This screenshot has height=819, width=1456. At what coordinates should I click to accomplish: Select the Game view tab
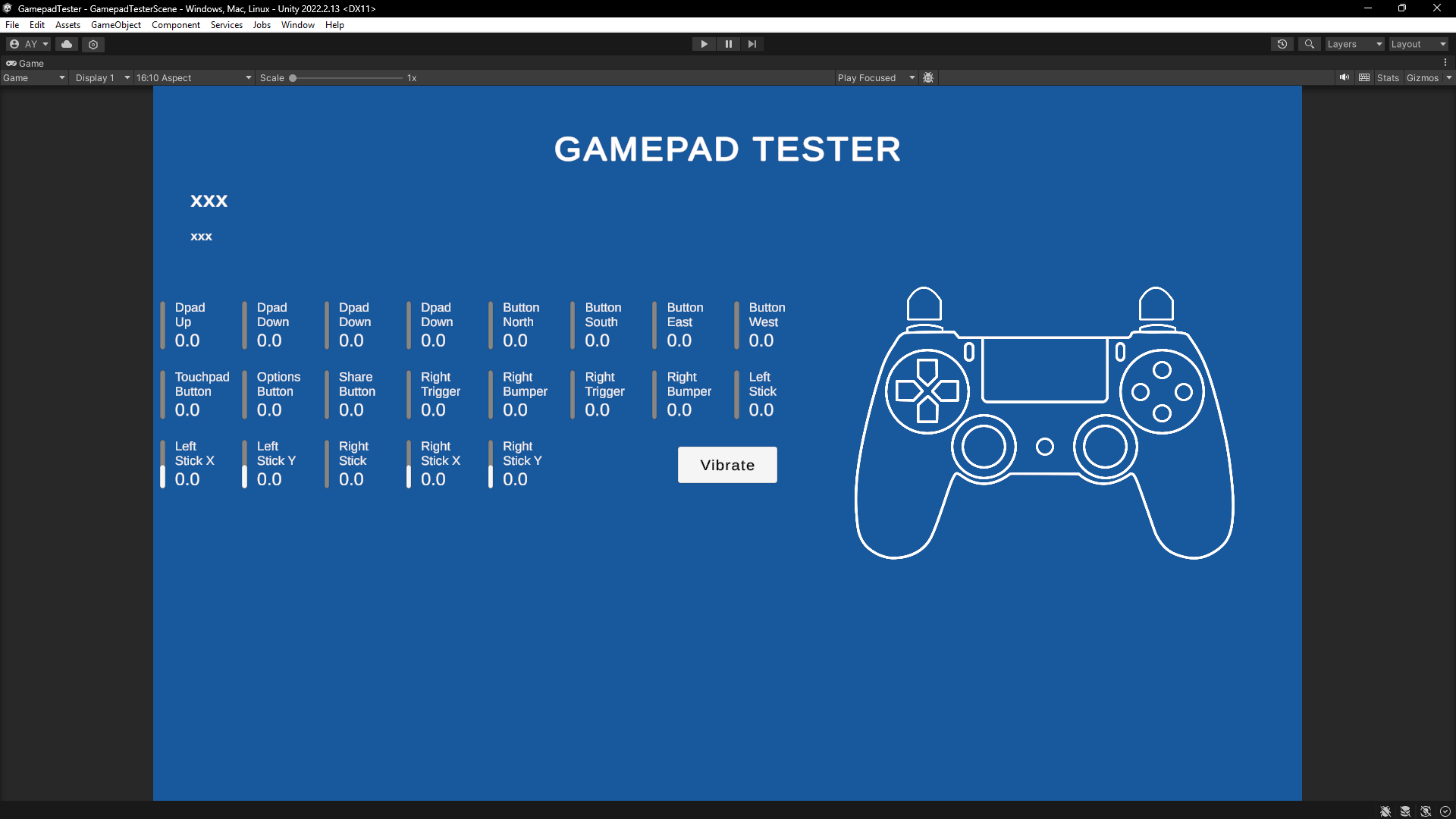pos(25,64)
